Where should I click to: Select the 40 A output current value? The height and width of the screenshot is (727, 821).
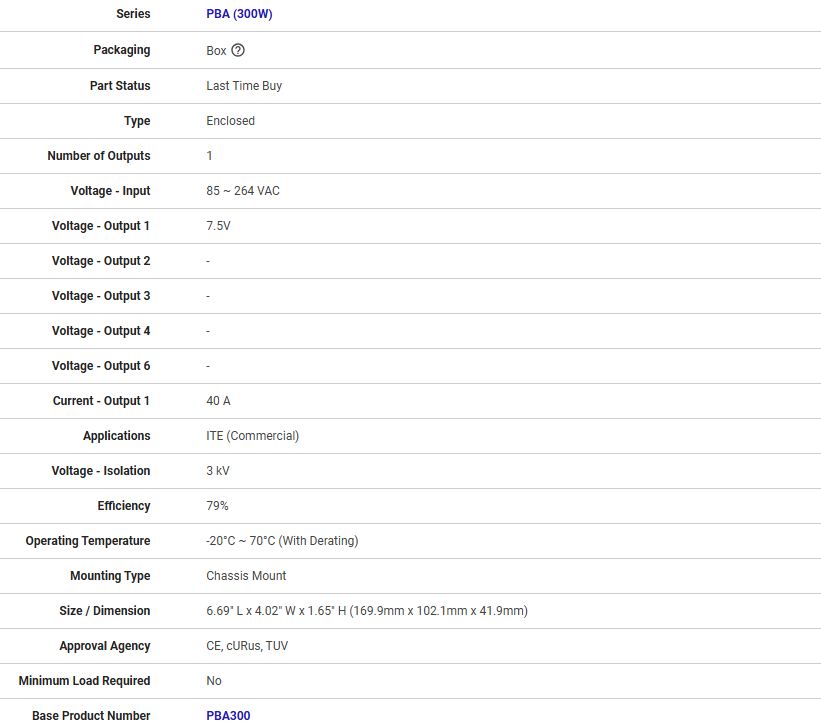coord(218,401)
